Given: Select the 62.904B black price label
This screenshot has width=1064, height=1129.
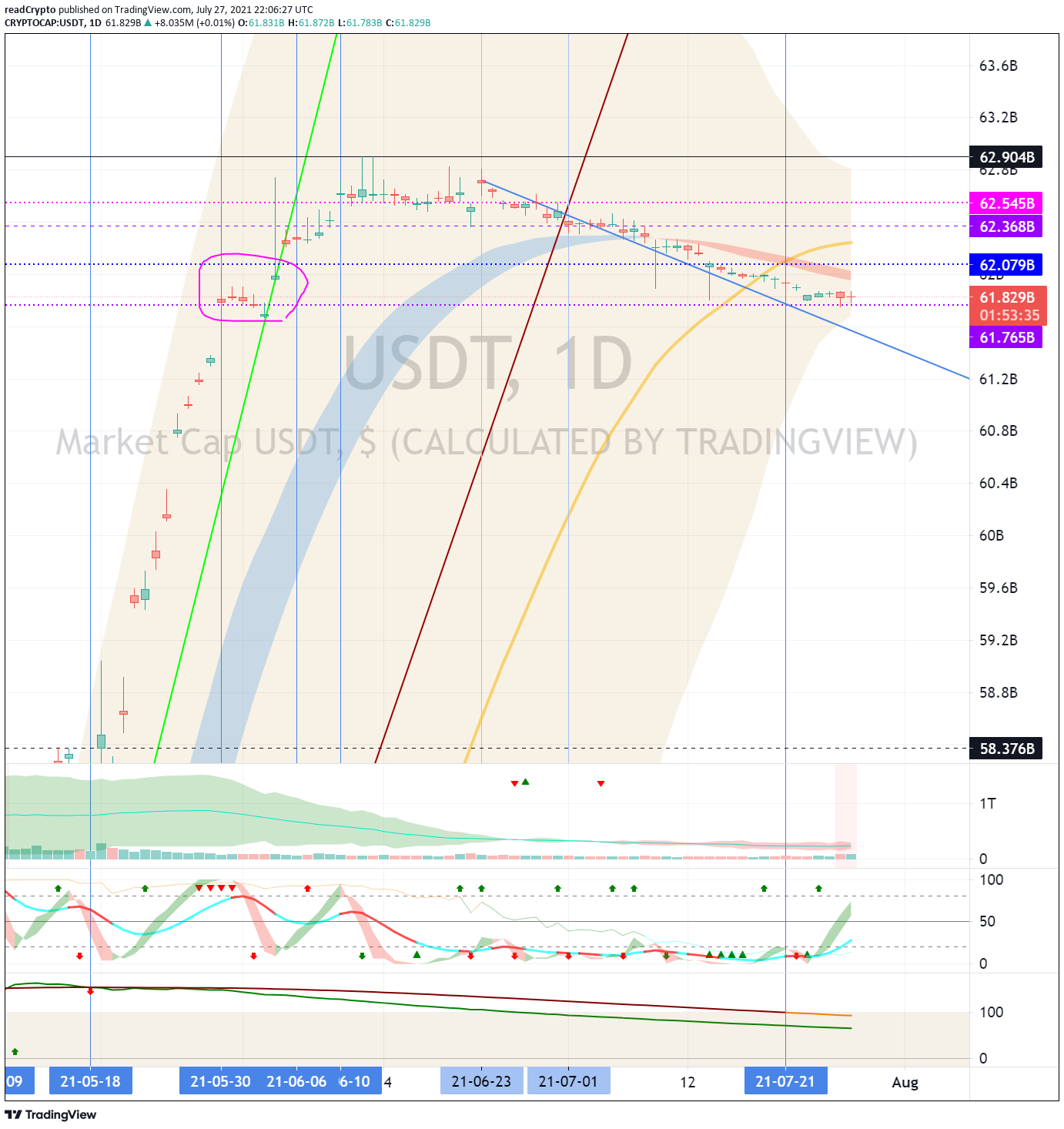Looking at the screenshot, I should click(x=1005, y=157).
